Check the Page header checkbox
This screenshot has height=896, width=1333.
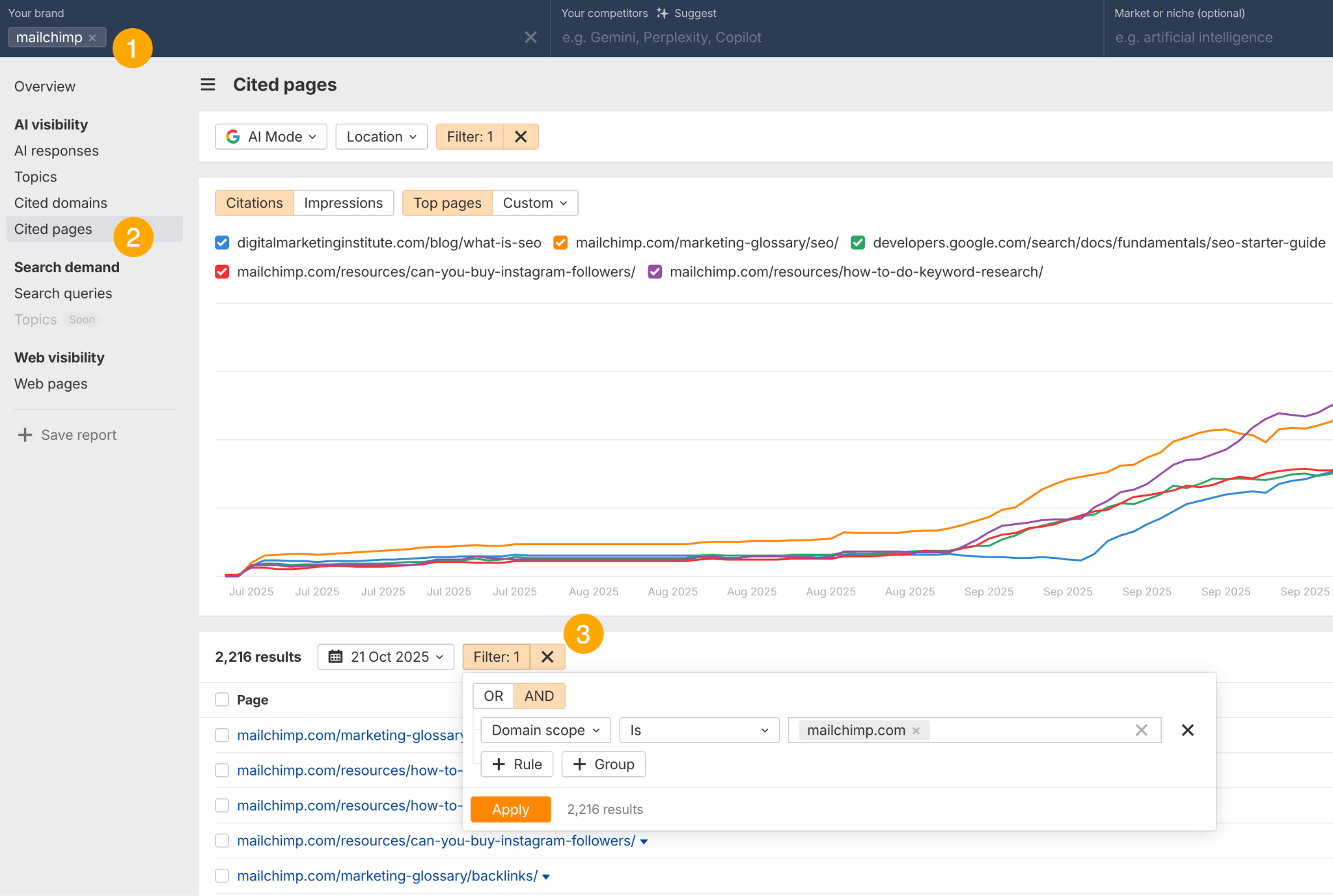pos(222,699)
